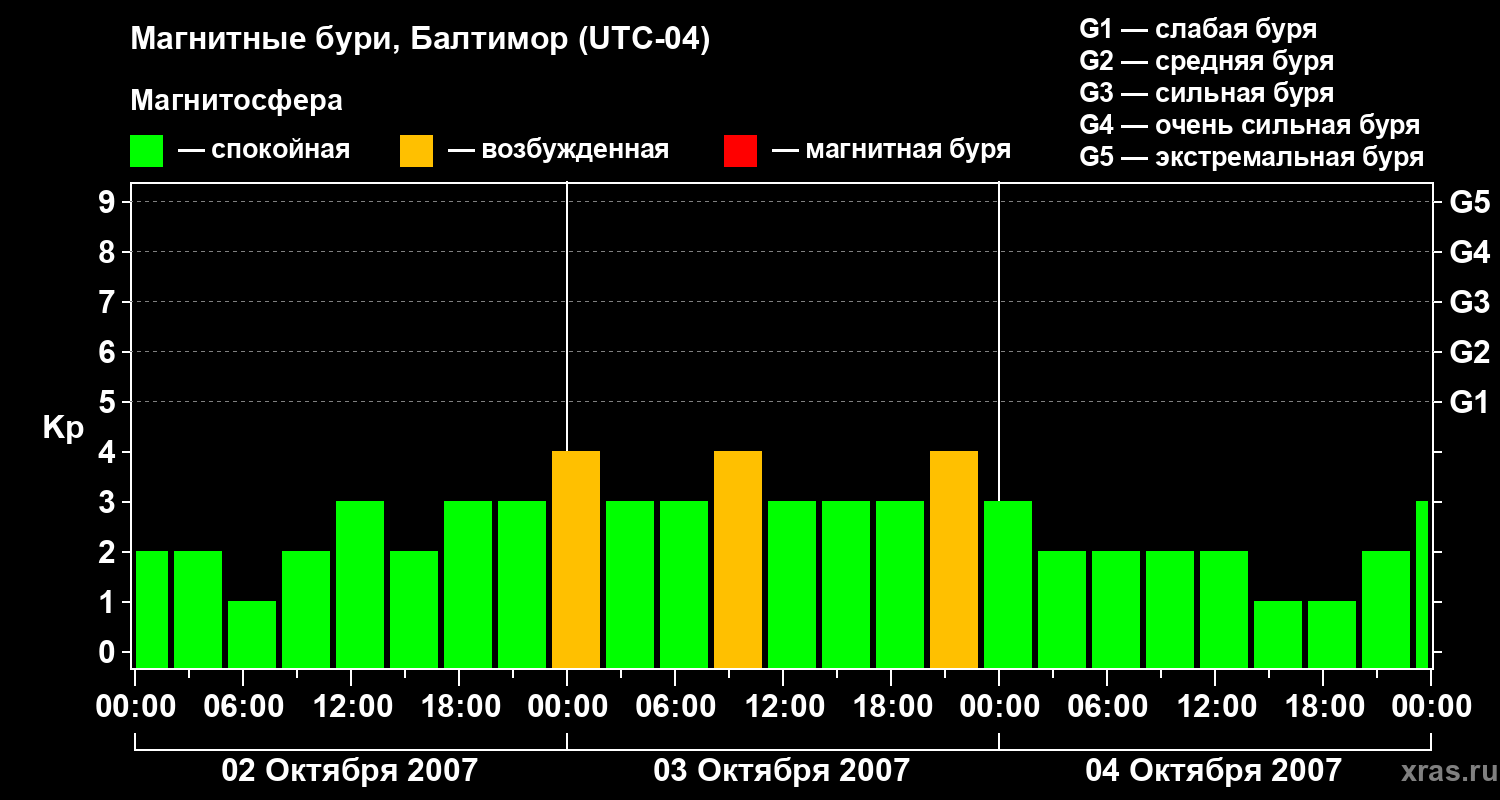This screenshot has height=800, width=1500.
Task: Click the right-axis 'G4' label beside gridline 8
Action: tap(1469, 252)
